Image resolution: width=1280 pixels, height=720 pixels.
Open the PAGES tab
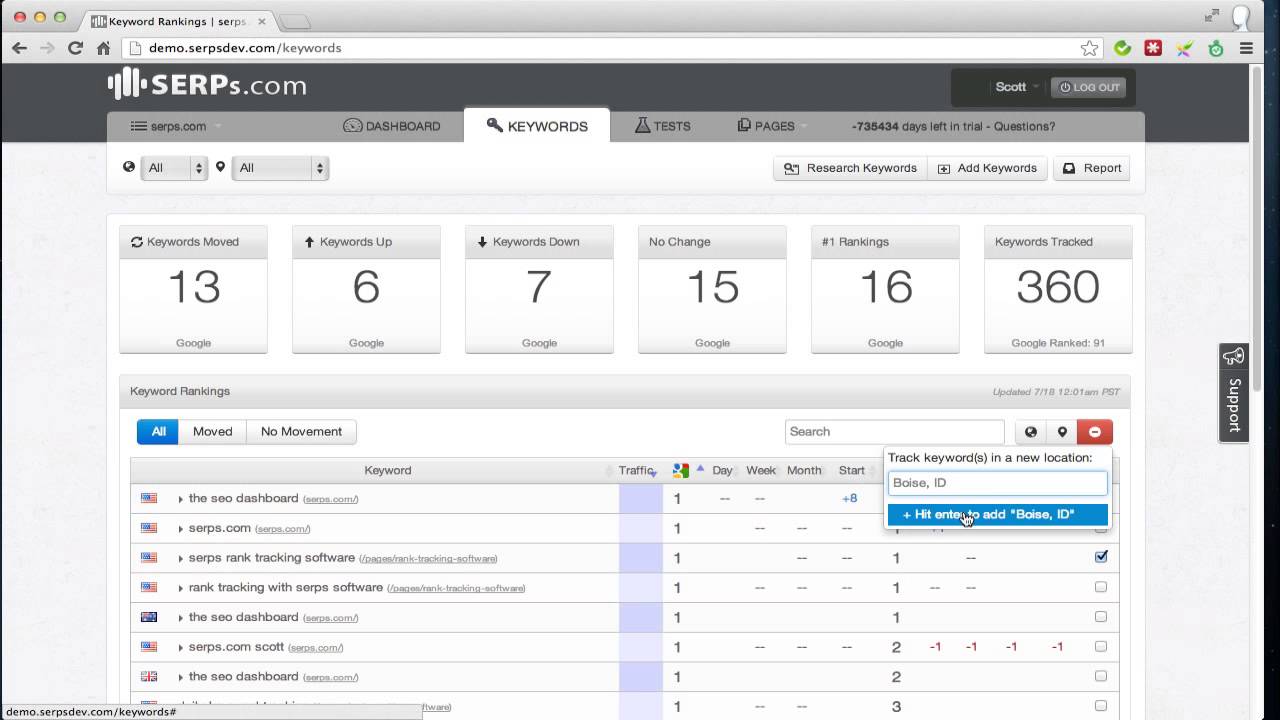[766, 126]
